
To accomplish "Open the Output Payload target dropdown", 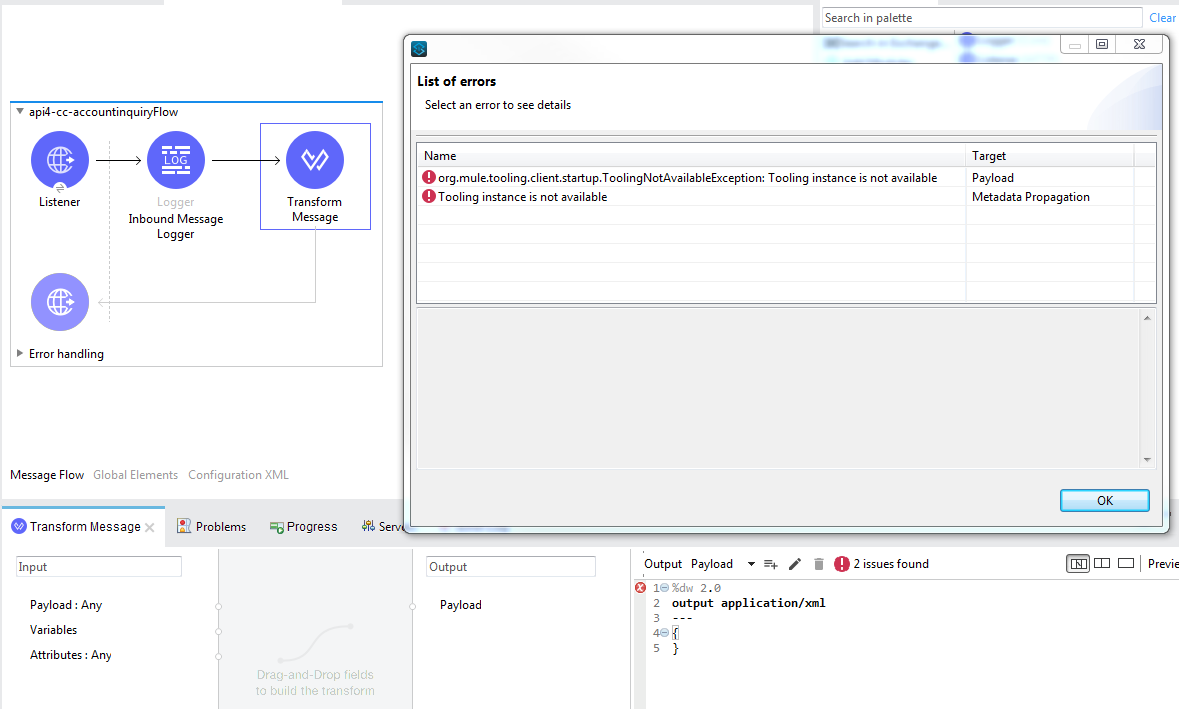I will pos(750,564).
